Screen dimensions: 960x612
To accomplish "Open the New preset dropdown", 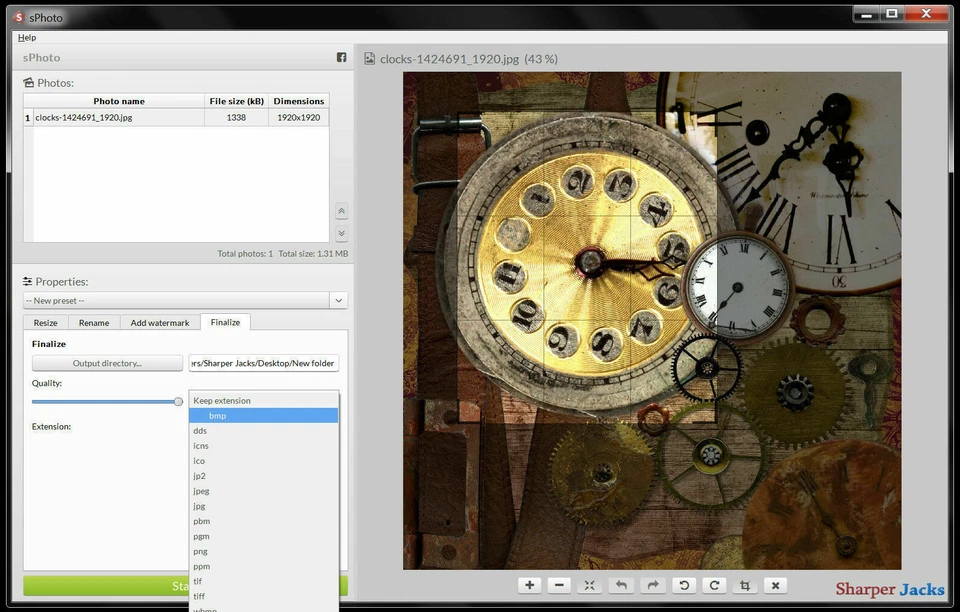I will coord(338,299).
